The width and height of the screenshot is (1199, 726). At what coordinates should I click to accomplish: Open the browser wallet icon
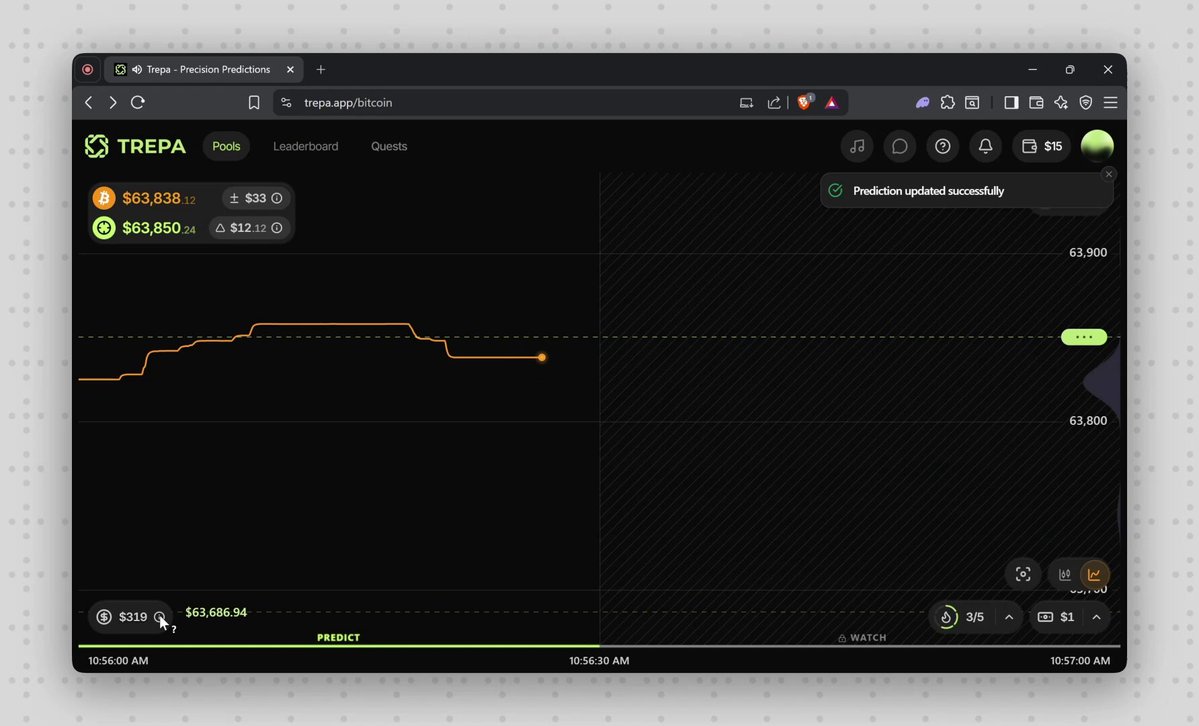1036,103
